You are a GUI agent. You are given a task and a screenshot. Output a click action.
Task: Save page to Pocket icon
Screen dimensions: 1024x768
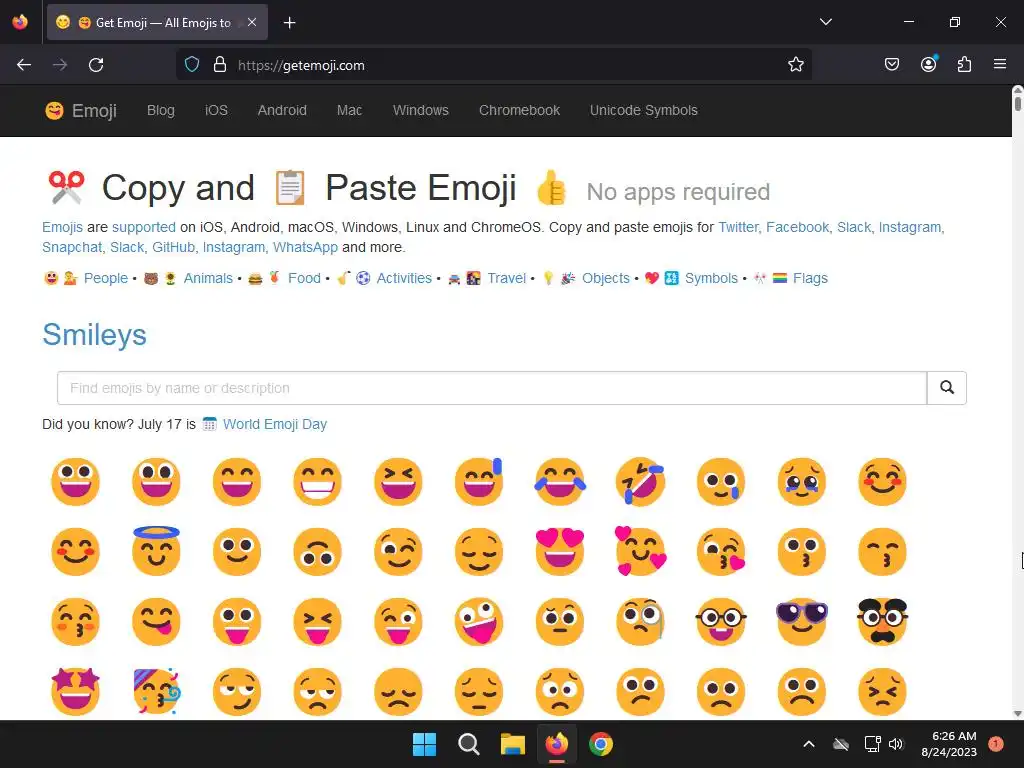click(891, 65)
